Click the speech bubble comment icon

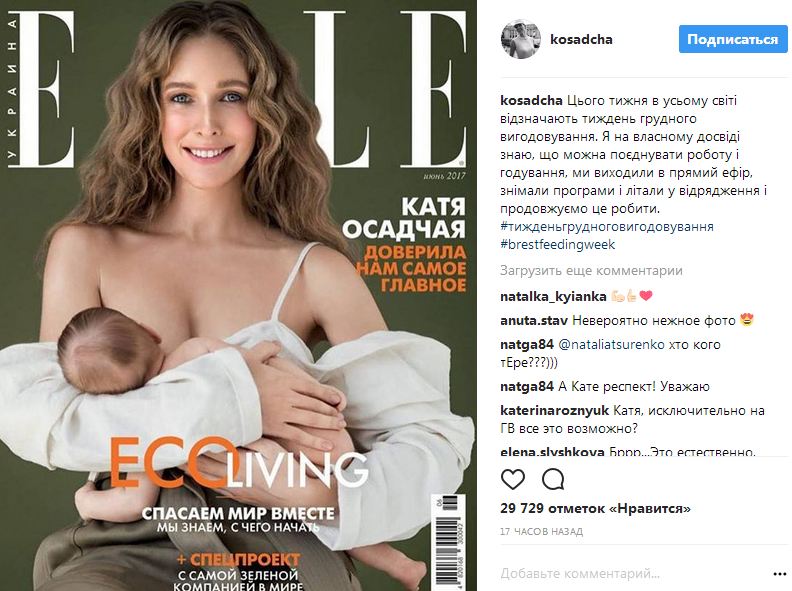click(553, 479)
